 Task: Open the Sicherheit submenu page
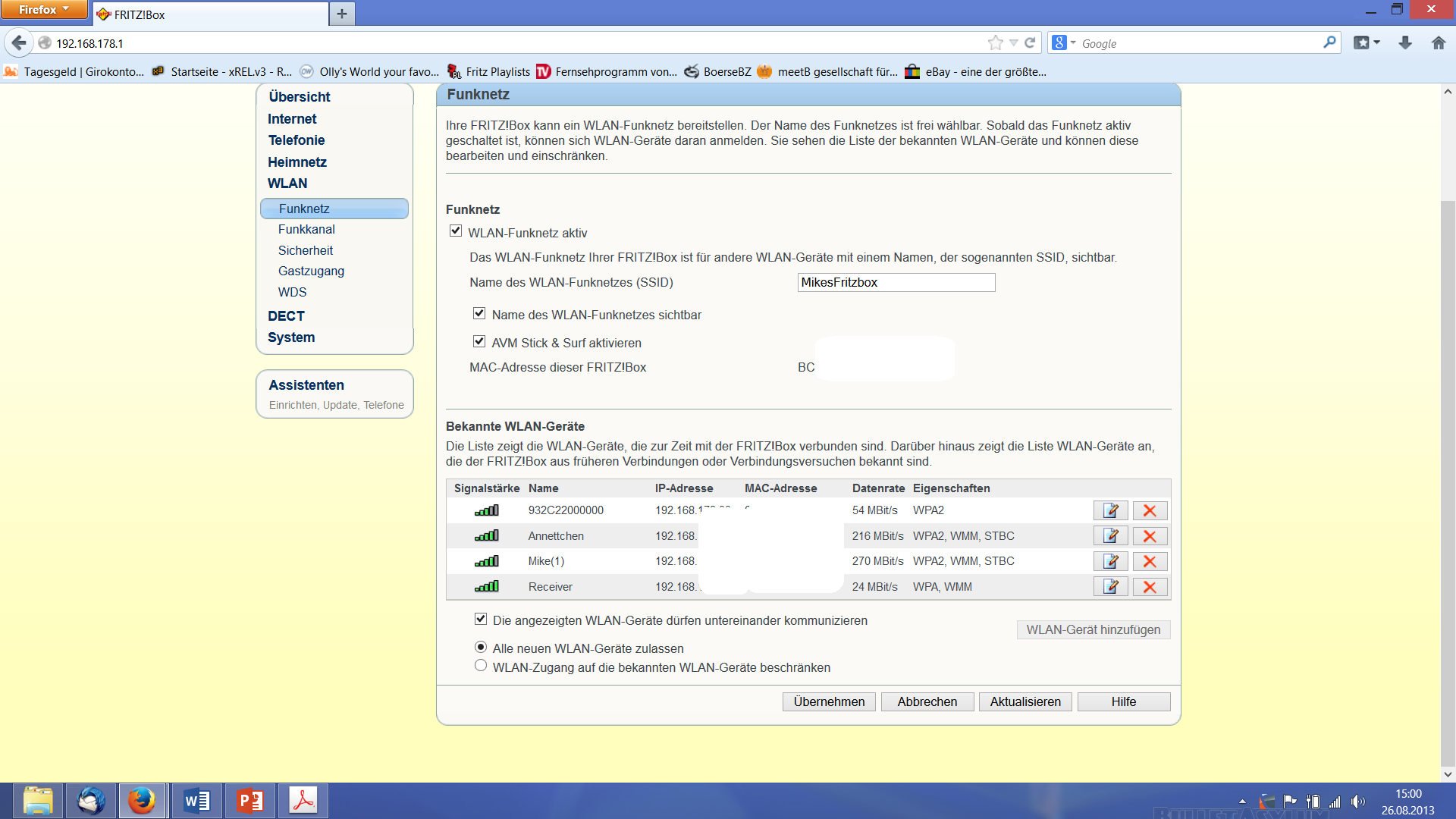click(x=306, y=251)
